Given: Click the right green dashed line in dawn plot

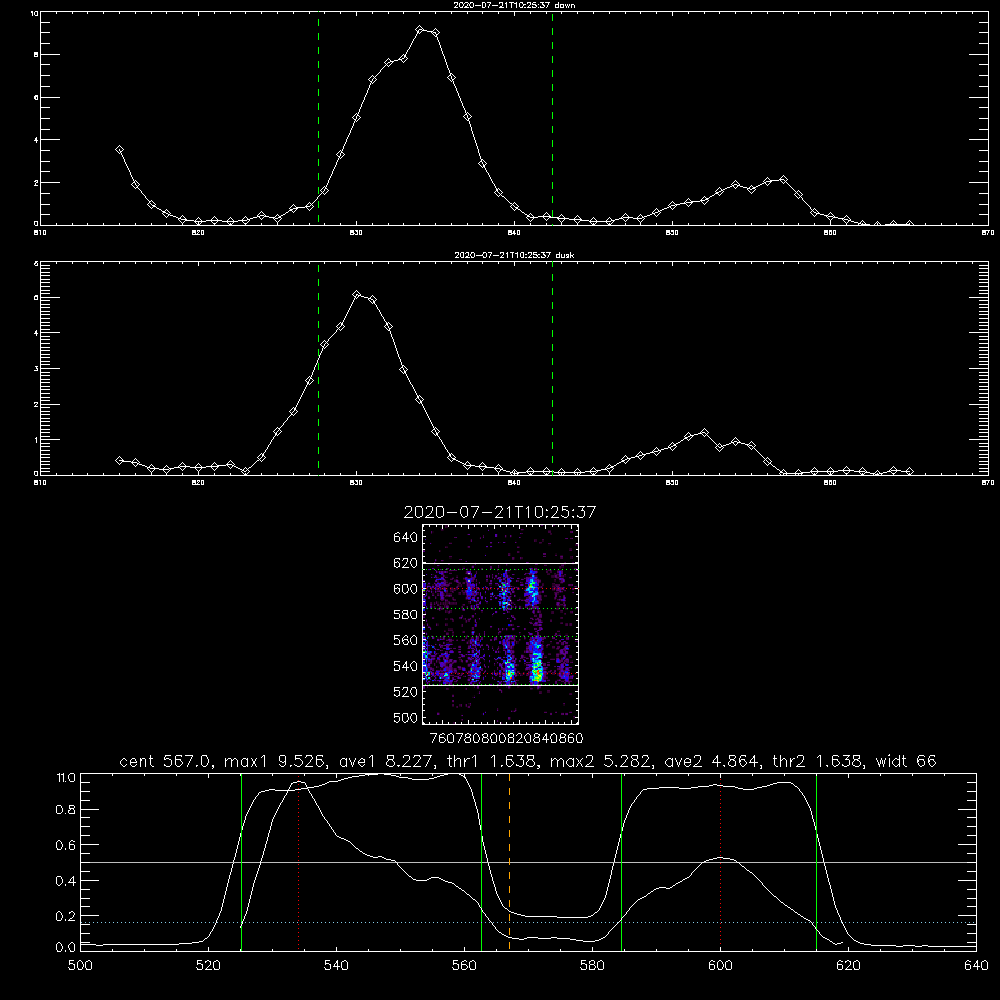Looking at the screenshot, I should [552, 119].
